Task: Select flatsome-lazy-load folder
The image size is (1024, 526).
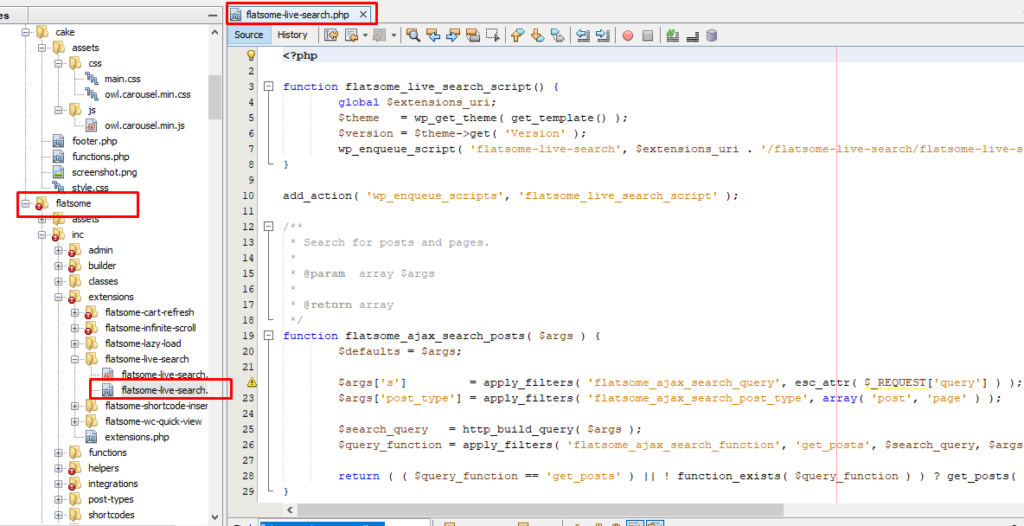Action: point(143,343)
